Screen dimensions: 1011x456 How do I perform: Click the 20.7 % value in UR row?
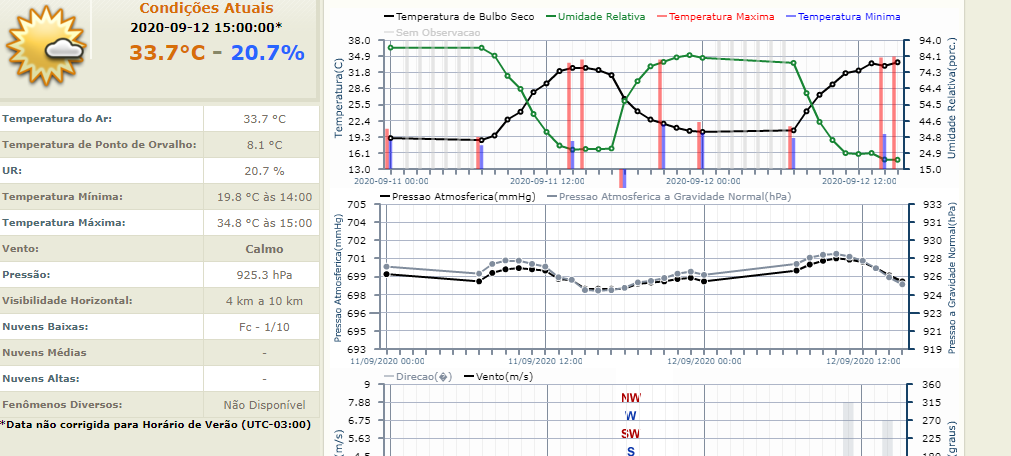[x=264, y=171]
